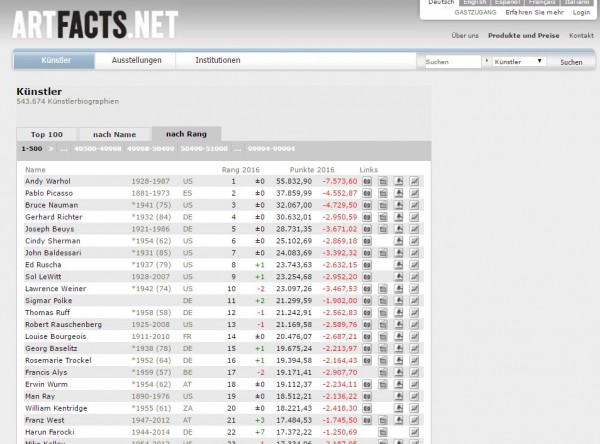
Task: Open Harun Farocki's artist page
Action: [50, 432]
